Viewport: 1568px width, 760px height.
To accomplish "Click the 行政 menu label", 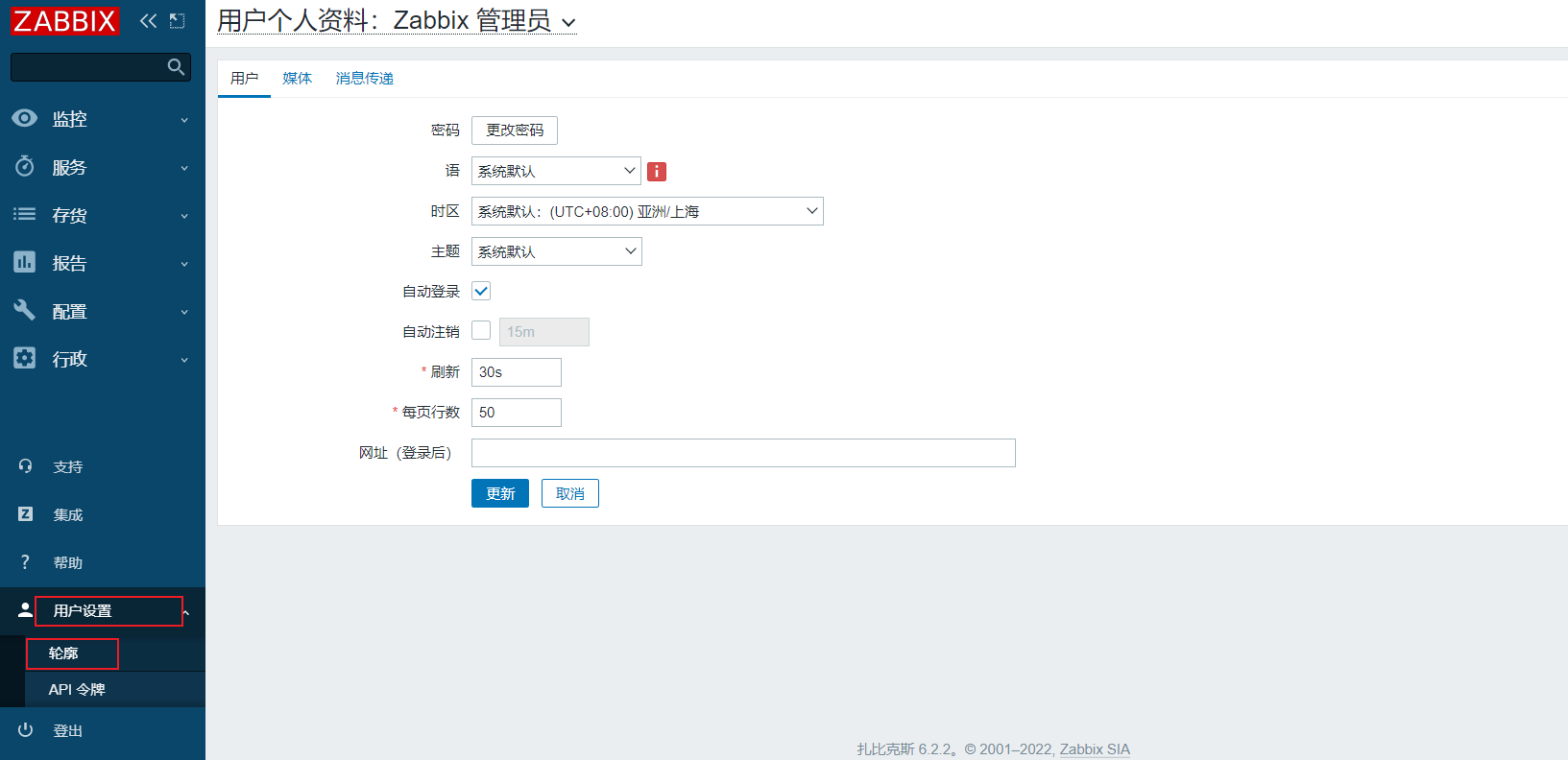I will 69,359.
